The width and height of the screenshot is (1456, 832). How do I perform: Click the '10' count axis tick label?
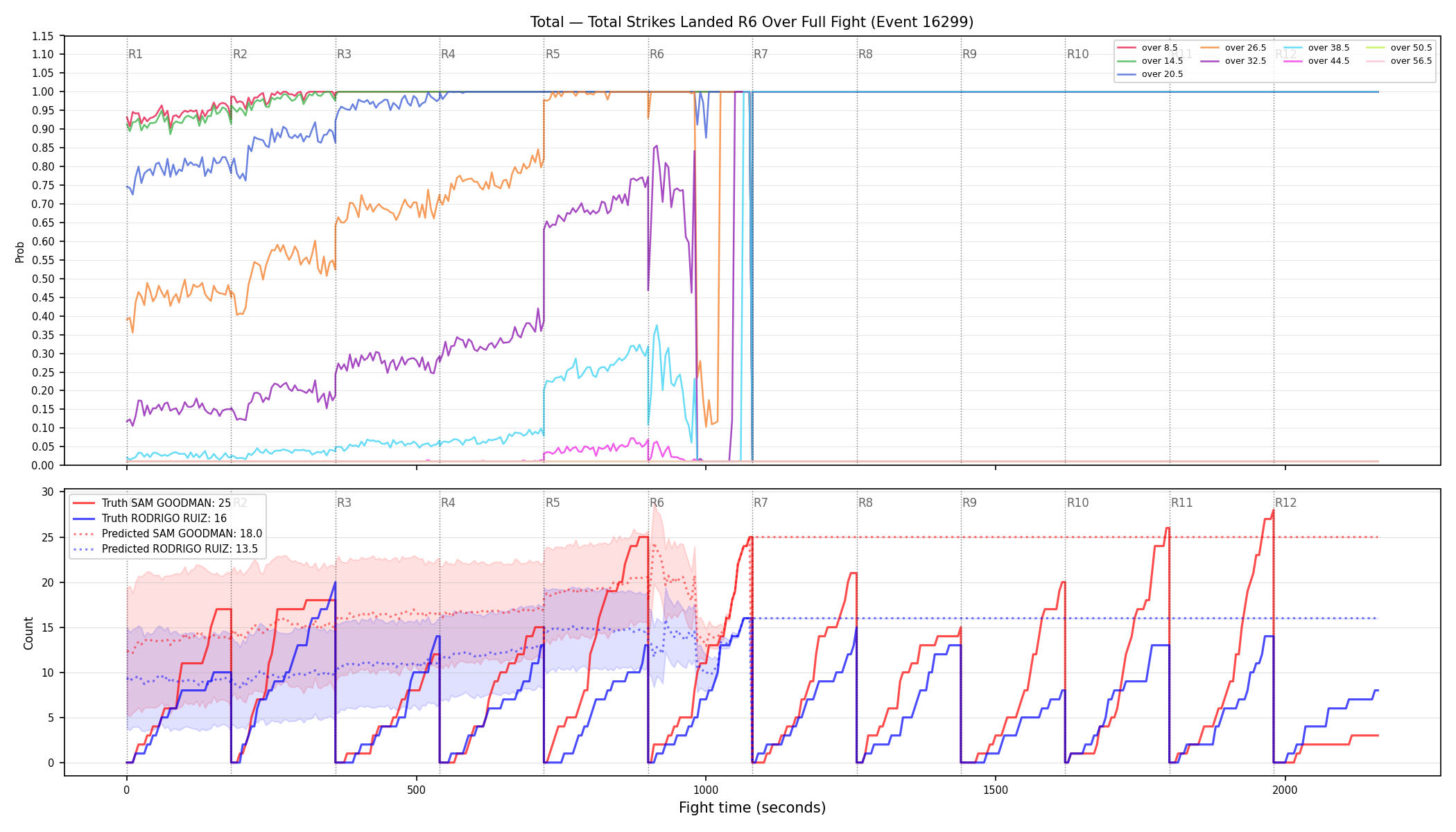pos(48,673)
